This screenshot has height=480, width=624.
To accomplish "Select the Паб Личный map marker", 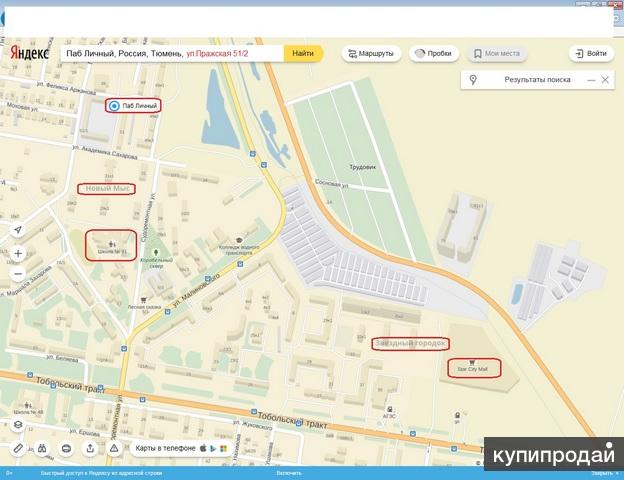I will [114, 105].
